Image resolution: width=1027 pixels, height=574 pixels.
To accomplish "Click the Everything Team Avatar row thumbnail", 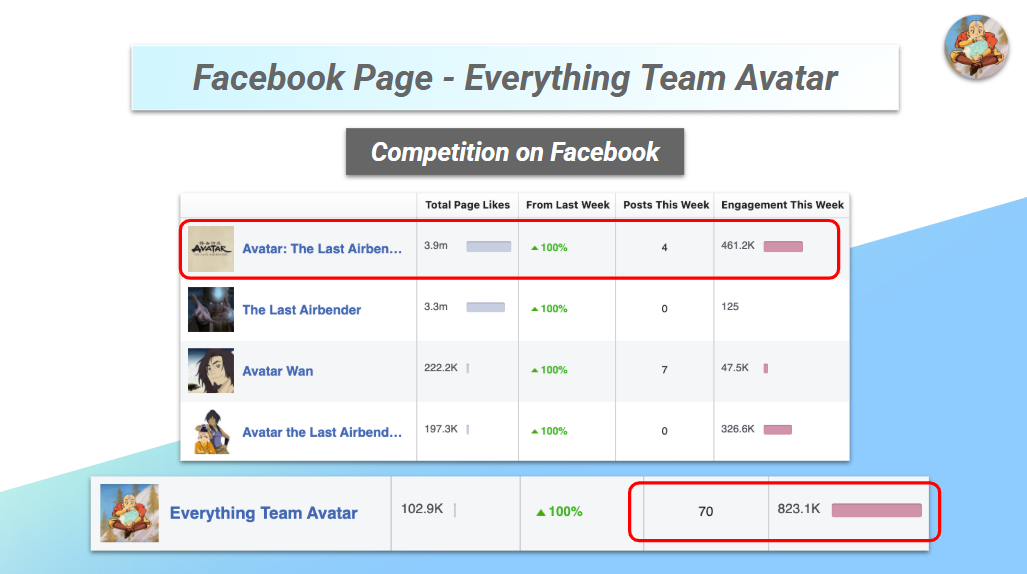I will pyautogui.click(x=129, y=513).
